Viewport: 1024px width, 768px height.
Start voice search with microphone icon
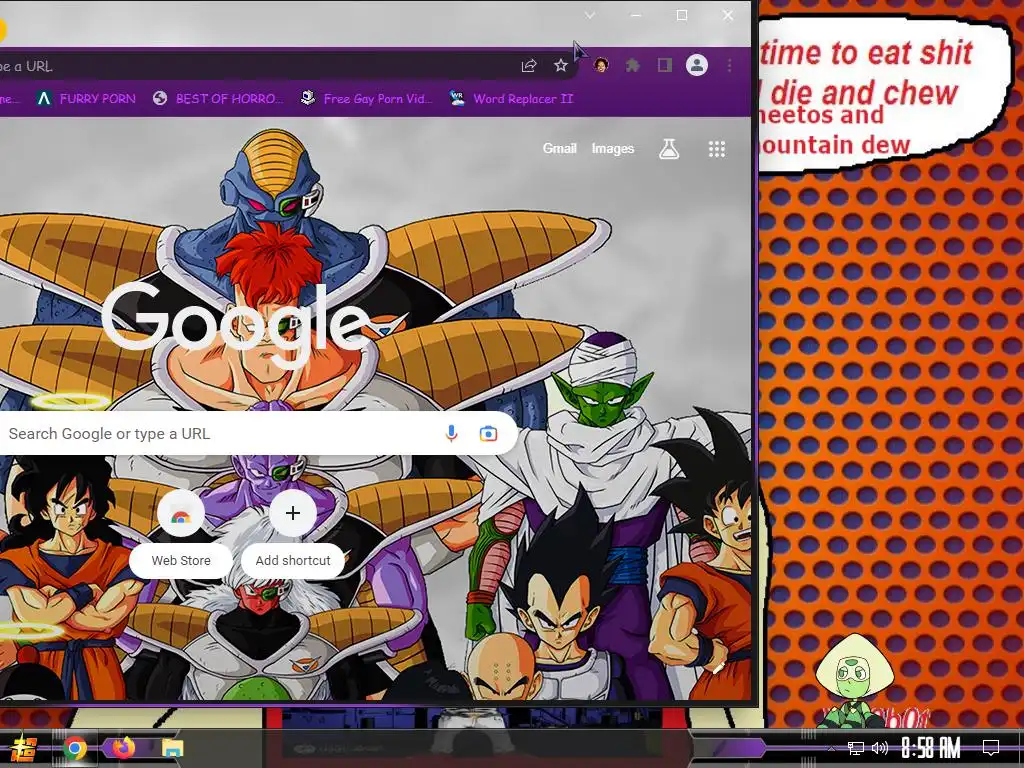(x=451, y=433)
